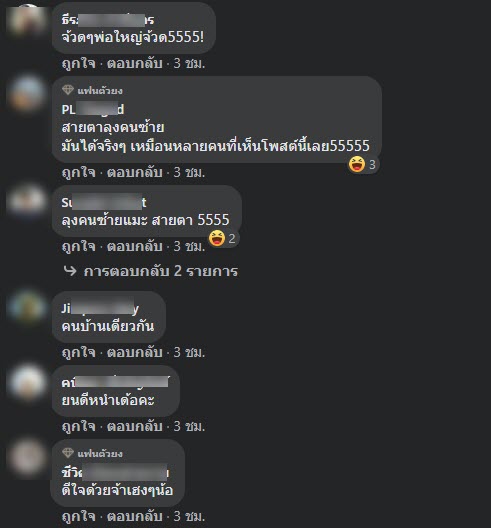491x528 pixels.
Task: Open profile name link starting with Ji
Action: [x=100, y=308]
